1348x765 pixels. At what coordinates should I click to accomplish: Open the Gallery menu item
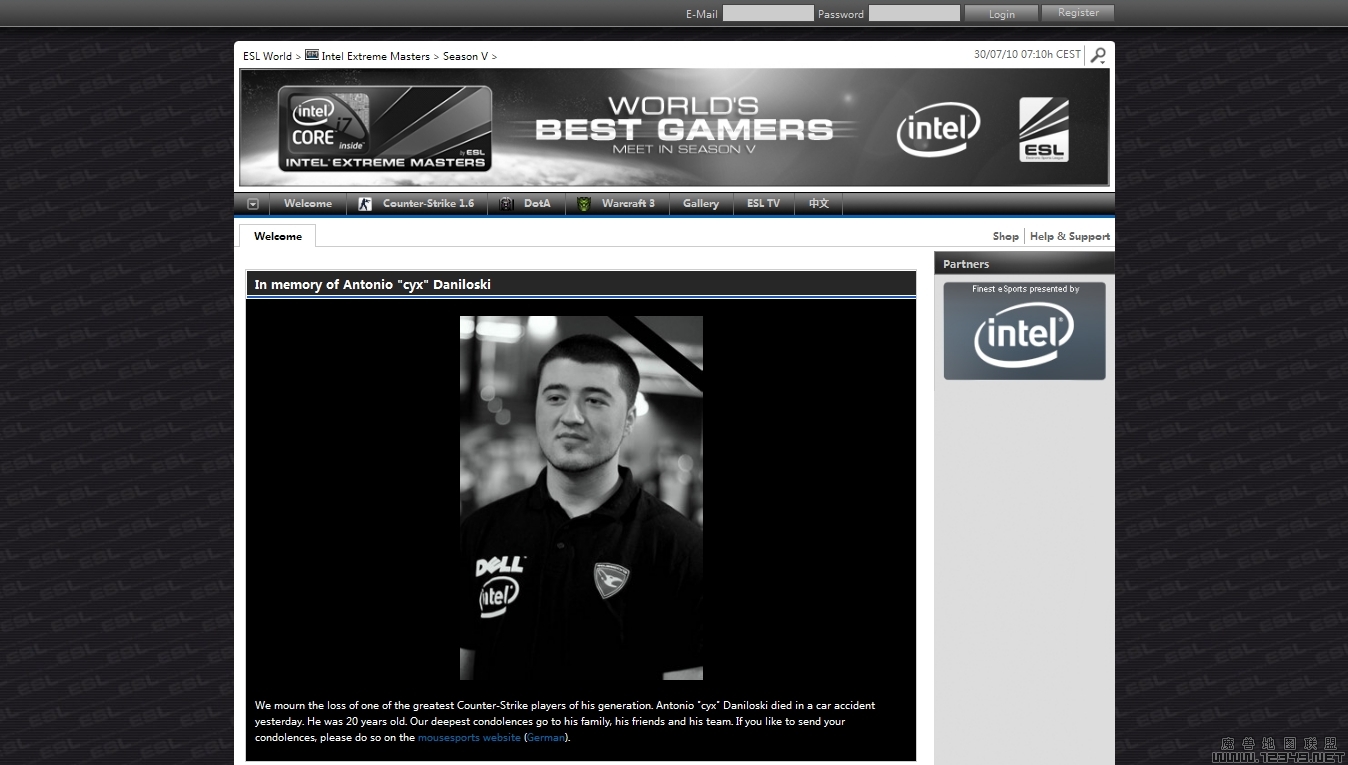pos(701,204)
